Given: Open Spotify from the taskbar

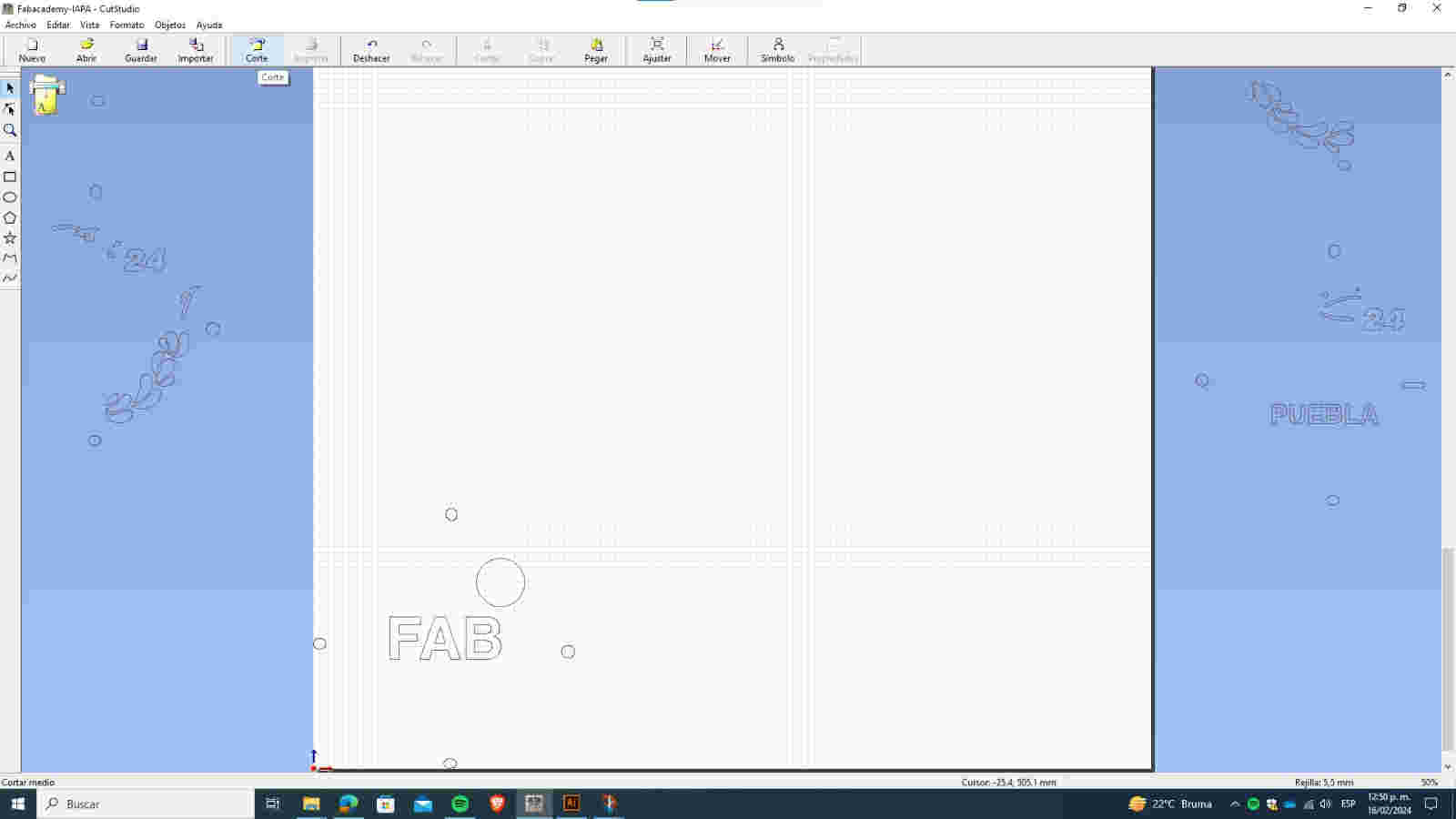Looking at the screenshot, I should click(460, 804).
